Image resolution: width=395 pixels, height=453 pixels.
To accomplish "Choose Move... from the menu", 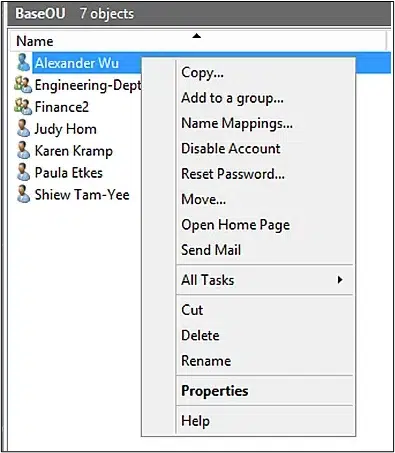I will click(265, 199).
